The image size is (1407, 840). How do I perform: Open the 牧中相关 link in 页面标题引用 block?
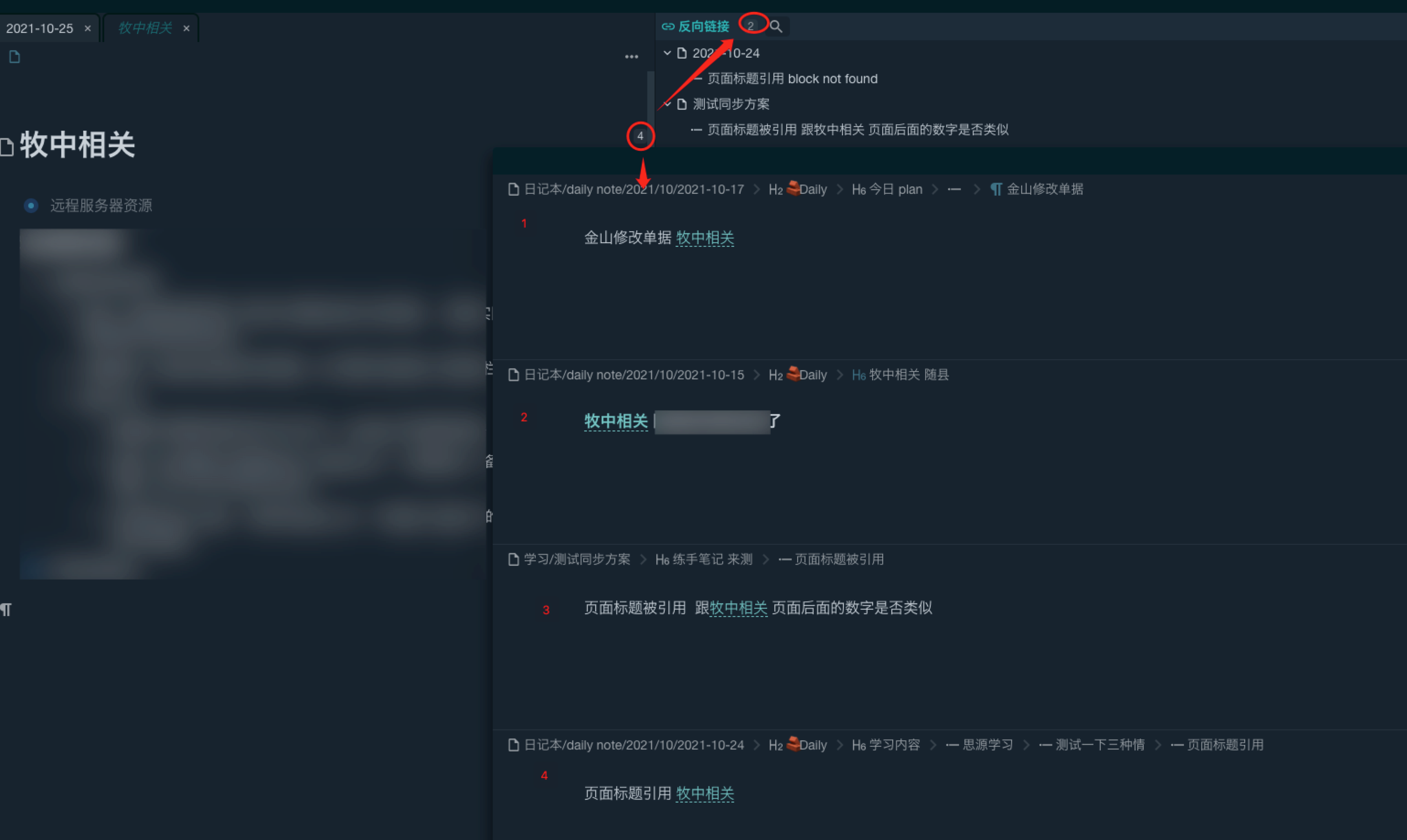(704, 793)
